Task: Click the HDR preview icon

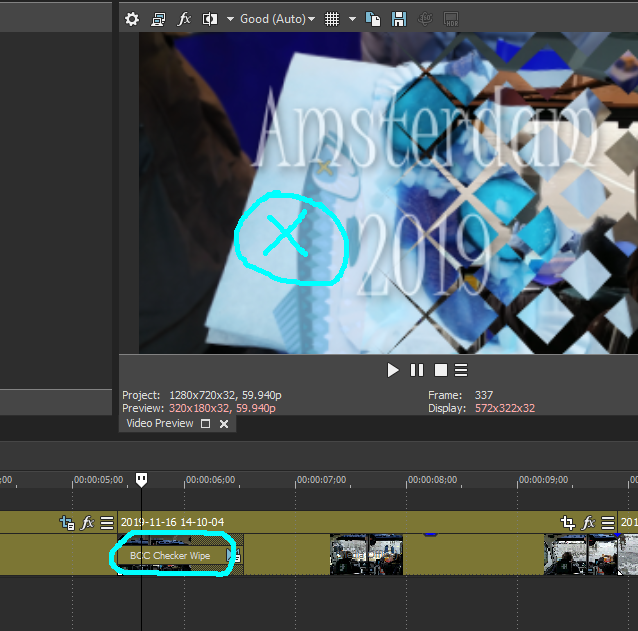Action: pos(451,19)
